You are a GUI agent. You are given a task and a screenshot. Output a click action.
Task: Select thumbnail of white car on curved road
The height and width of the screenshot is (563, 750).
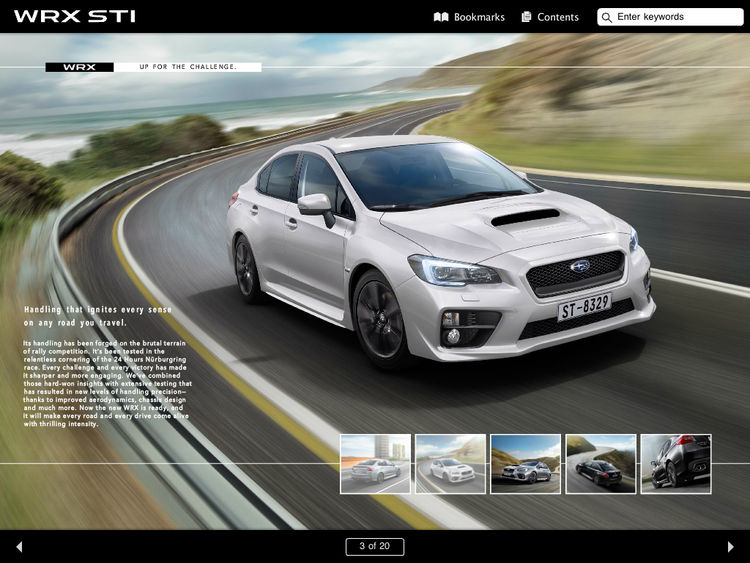(x=450, y=464)
